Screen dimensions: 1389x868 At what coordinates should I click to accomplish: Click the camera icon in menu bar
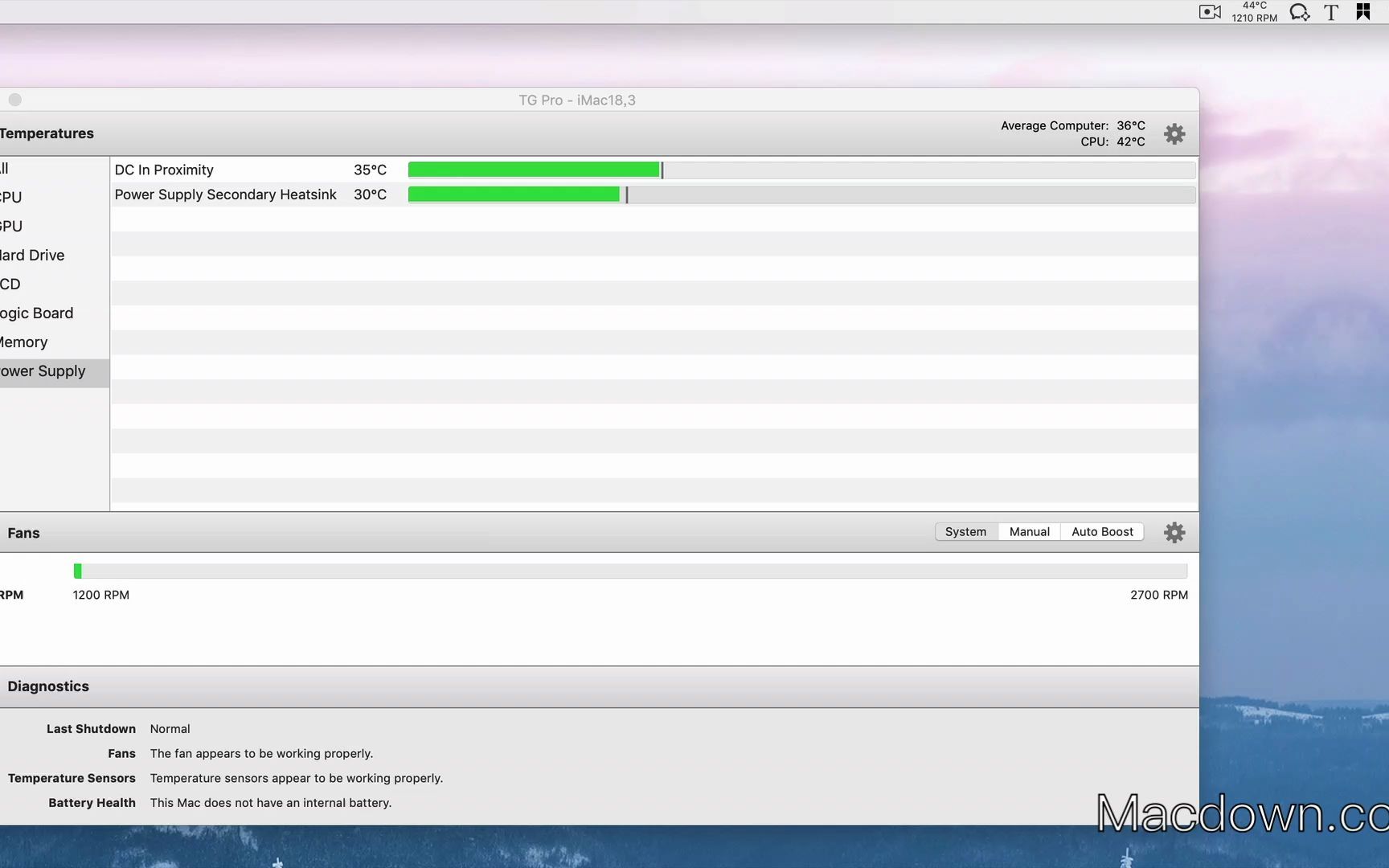coord(1210,12)
